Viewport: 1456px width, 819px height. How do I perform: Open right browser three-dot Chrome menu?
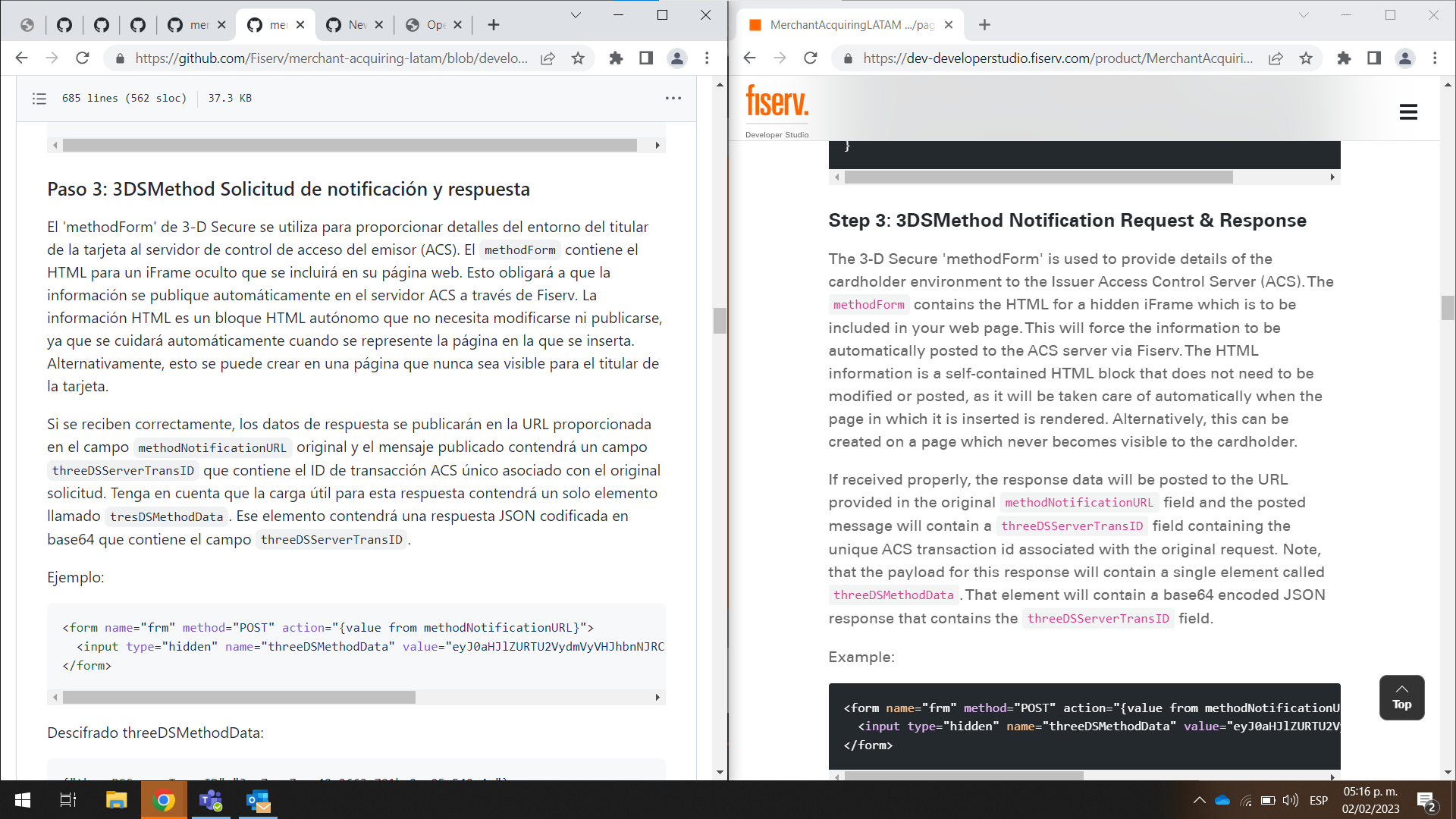click(1435, 58)
